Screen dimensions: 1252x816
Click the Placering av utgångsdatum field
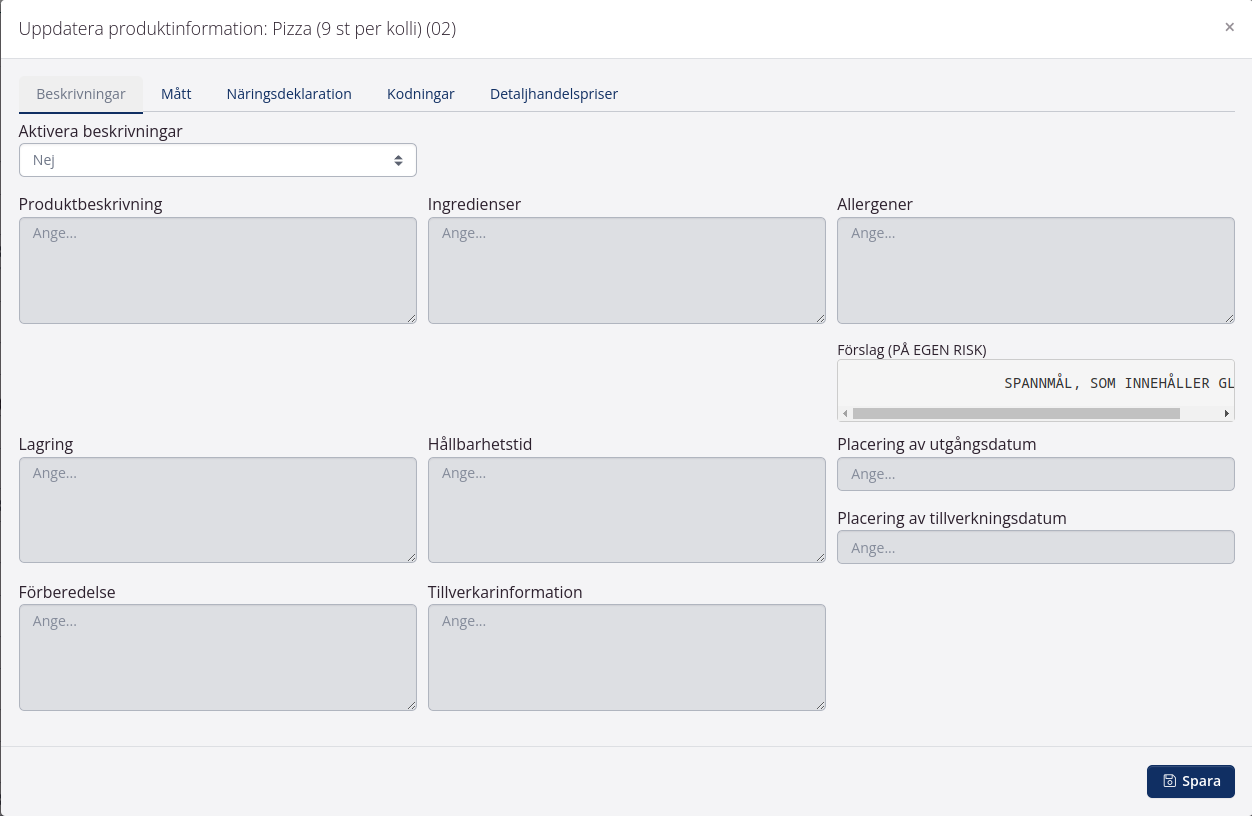click(x=1035, y=474)
